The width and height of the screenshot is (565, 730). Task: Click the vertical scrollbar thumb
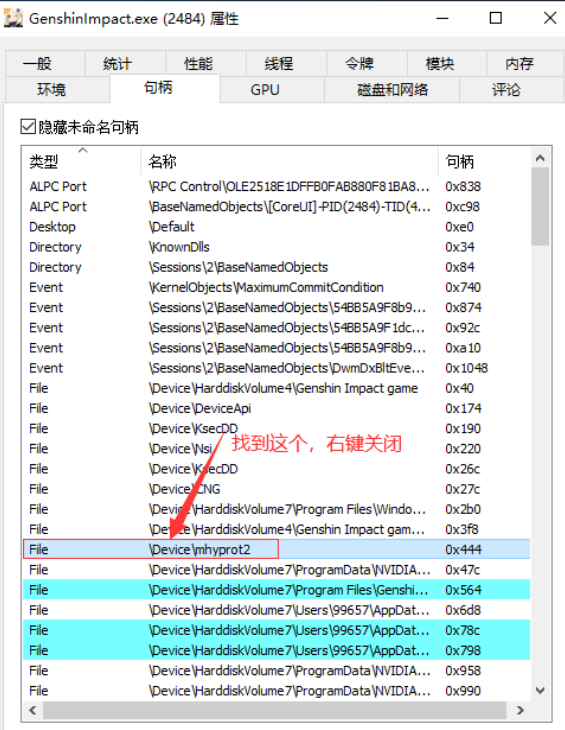[540, 206]
